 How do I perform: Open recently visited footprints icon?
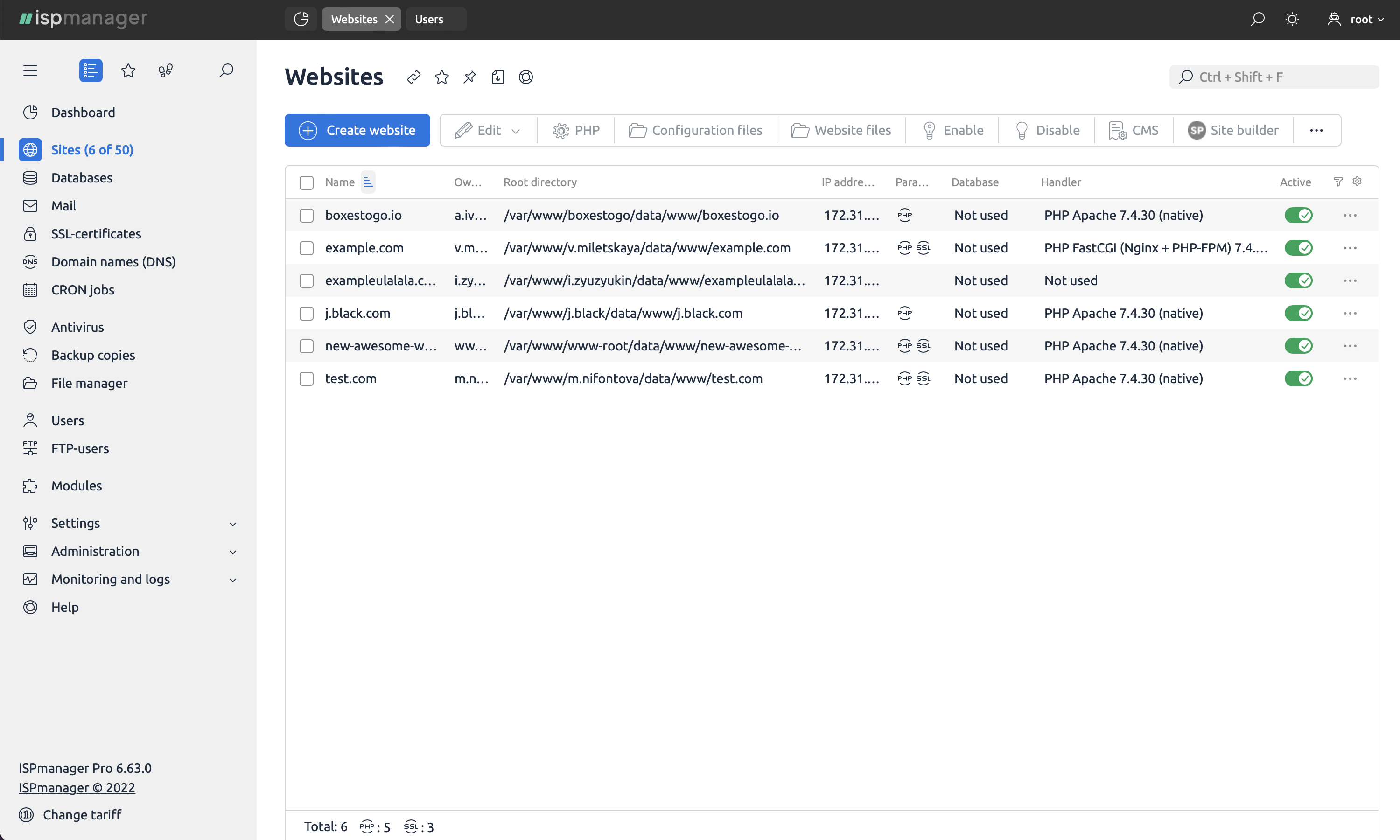166,70
